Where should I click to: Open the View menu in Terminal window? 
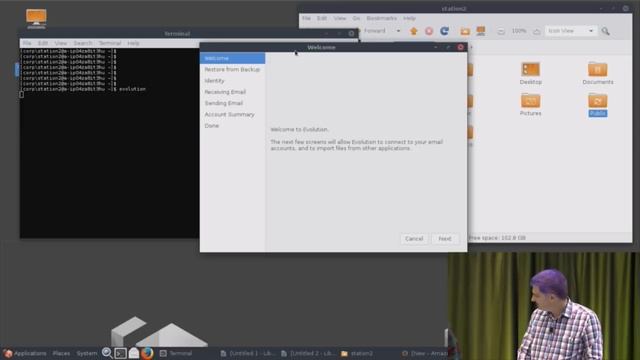[x=61, y=43]
